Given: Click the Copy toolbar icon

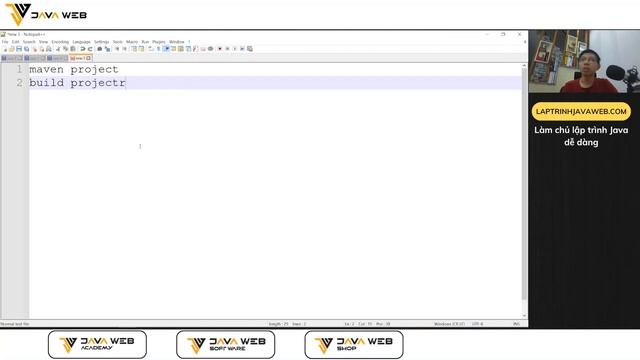Looking at the screenshot, I should pos(65,49).
